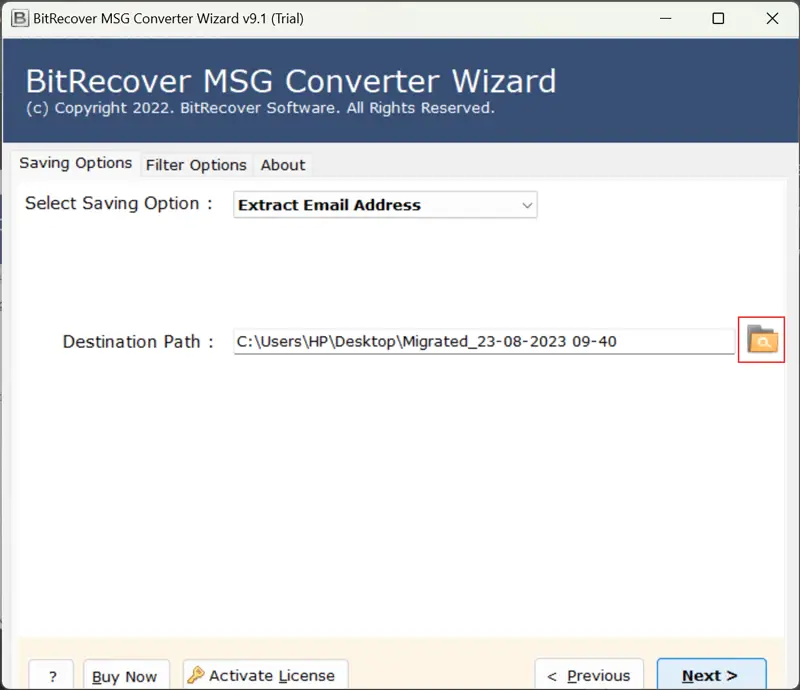
Task: Click the Buy Now button
Action: pyautogui.click(x=125, y=676)
